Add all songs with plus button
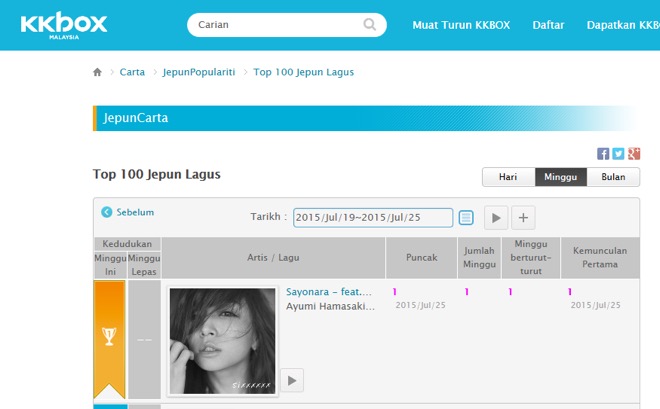660x409 pixels. point(524,217)
